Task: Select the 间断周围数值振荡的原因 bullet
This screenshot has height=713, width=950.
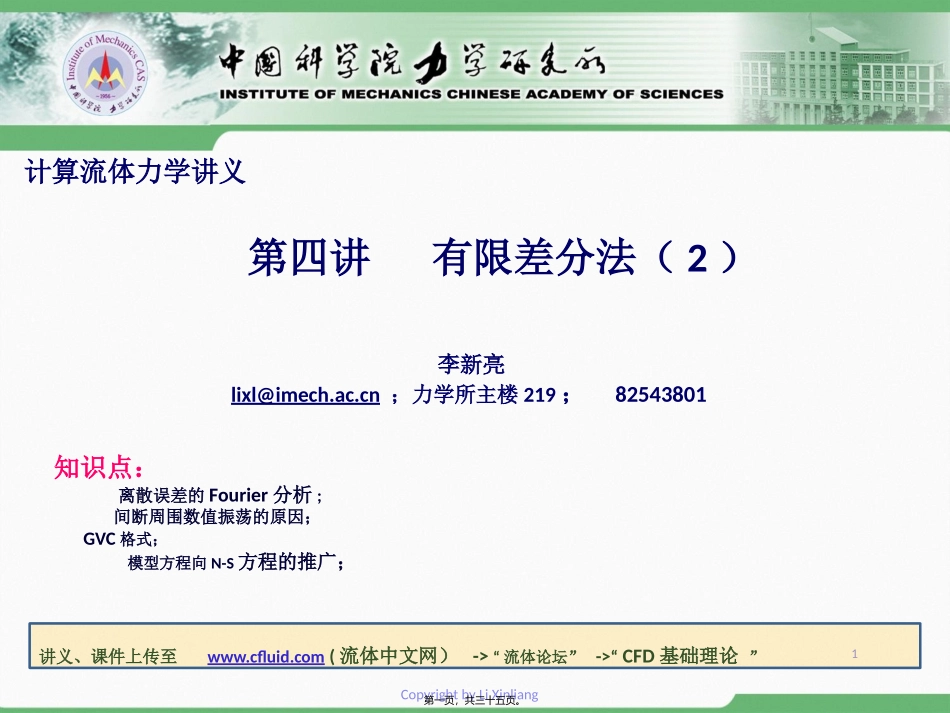Action: [213, 517]
